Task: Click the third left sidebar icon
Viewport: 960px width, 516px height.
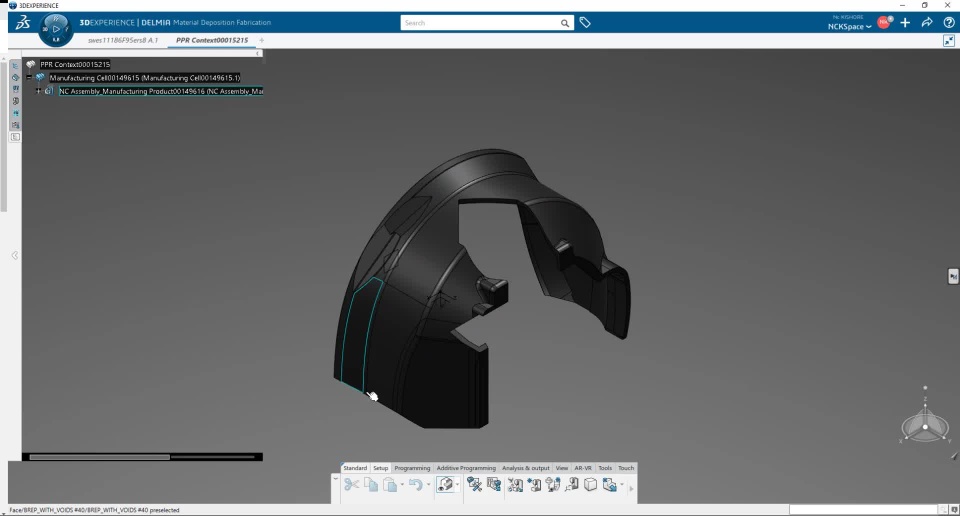Action: click(15, 89)
